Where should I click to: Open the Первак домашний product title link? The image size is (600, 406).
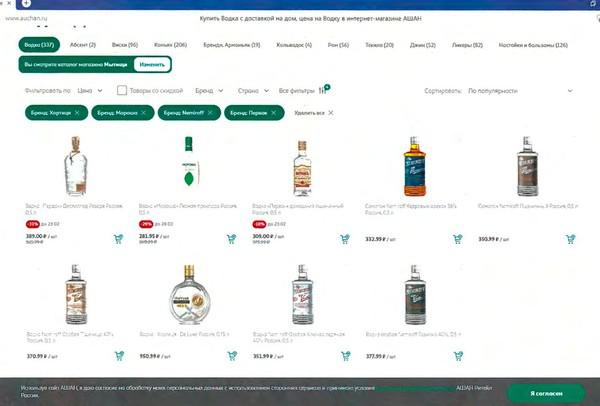[x=298, y=209]
